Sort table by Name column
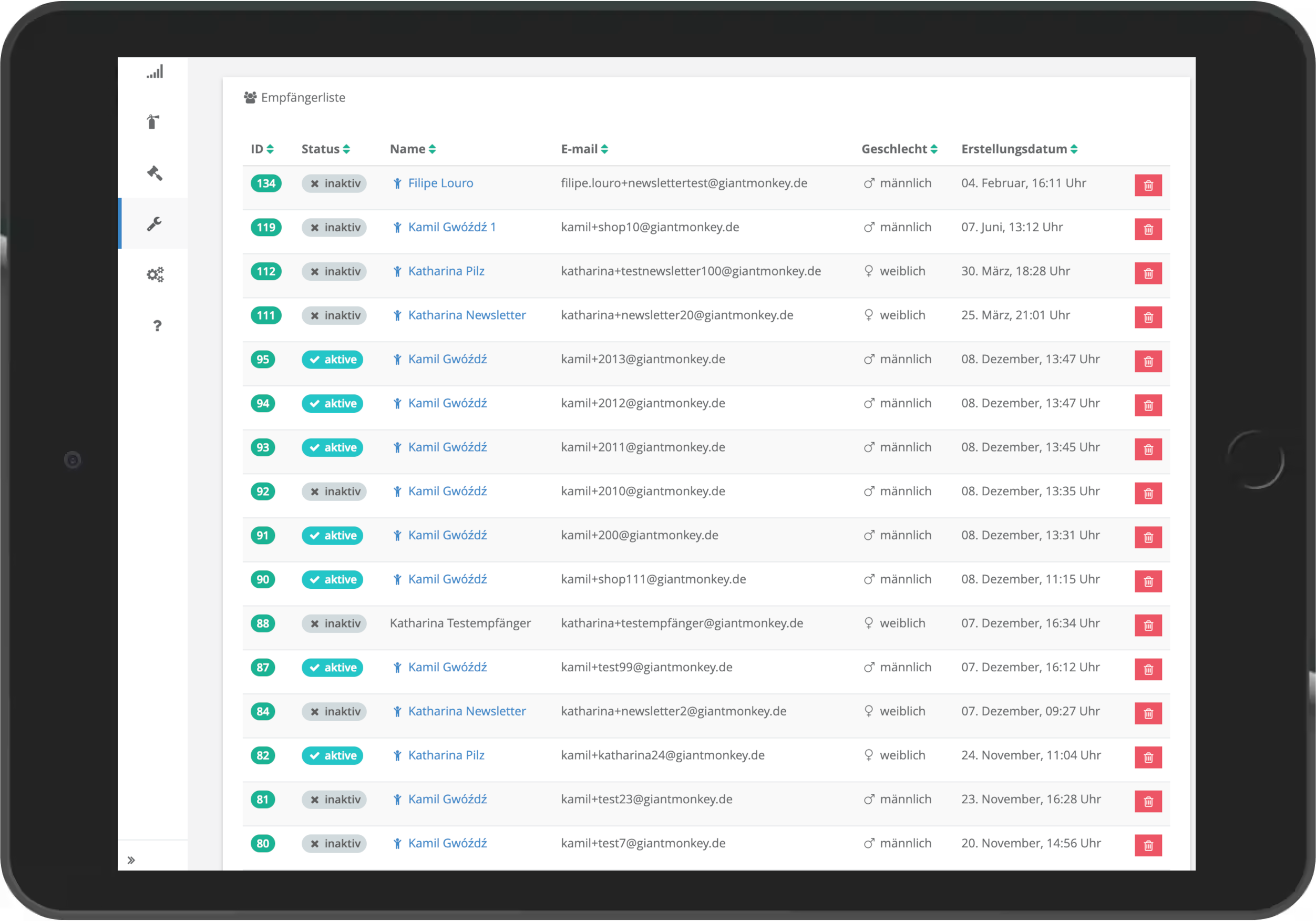The image size is (1316, 921). click(413, 149)
